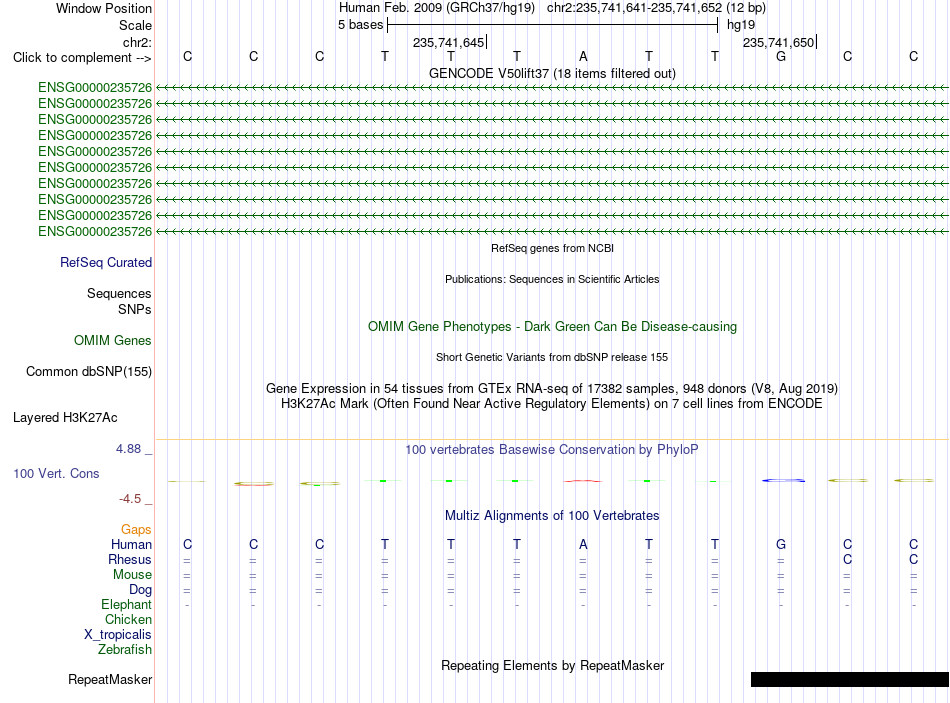Click the 'Click to complement -->' label
This screenshot has height=703, width=950.
82,58
